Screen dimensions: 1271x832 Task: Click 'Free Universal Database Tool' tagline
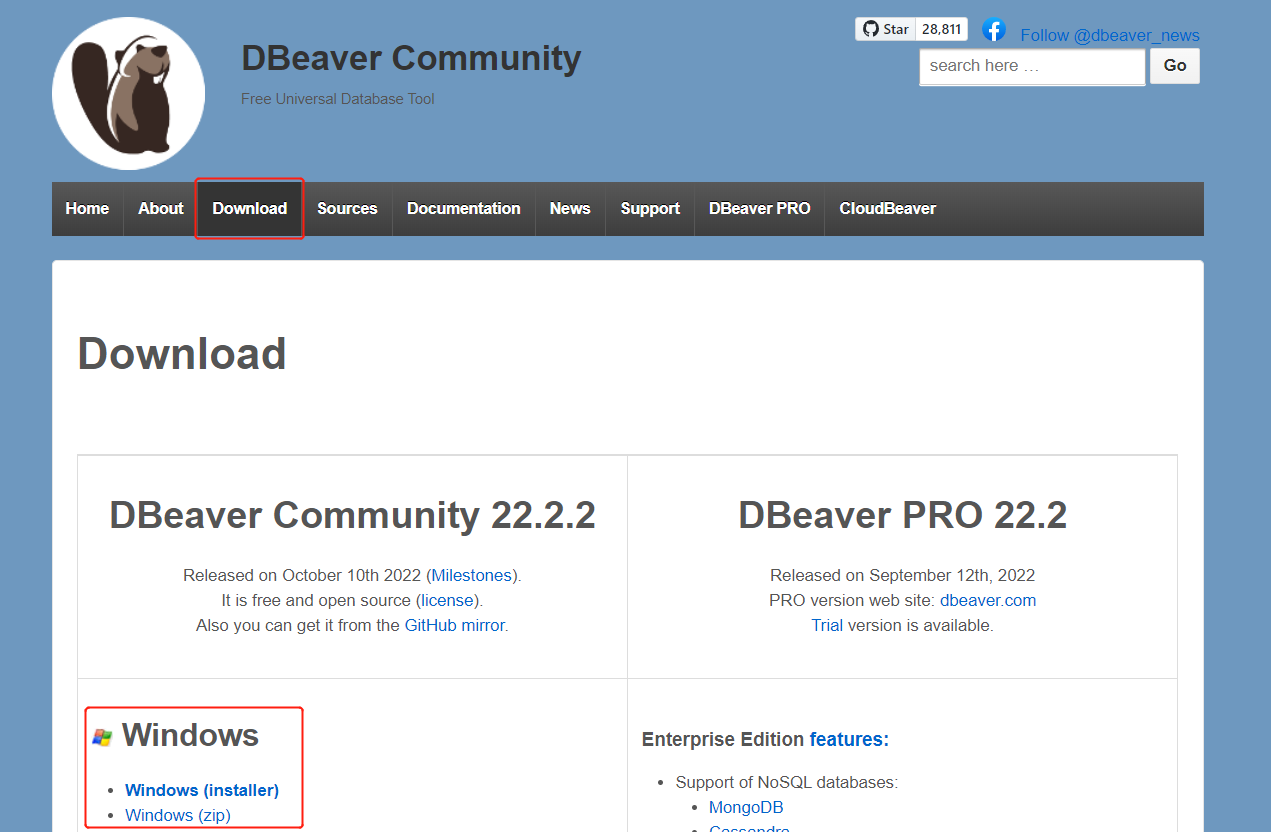[338, 99]
